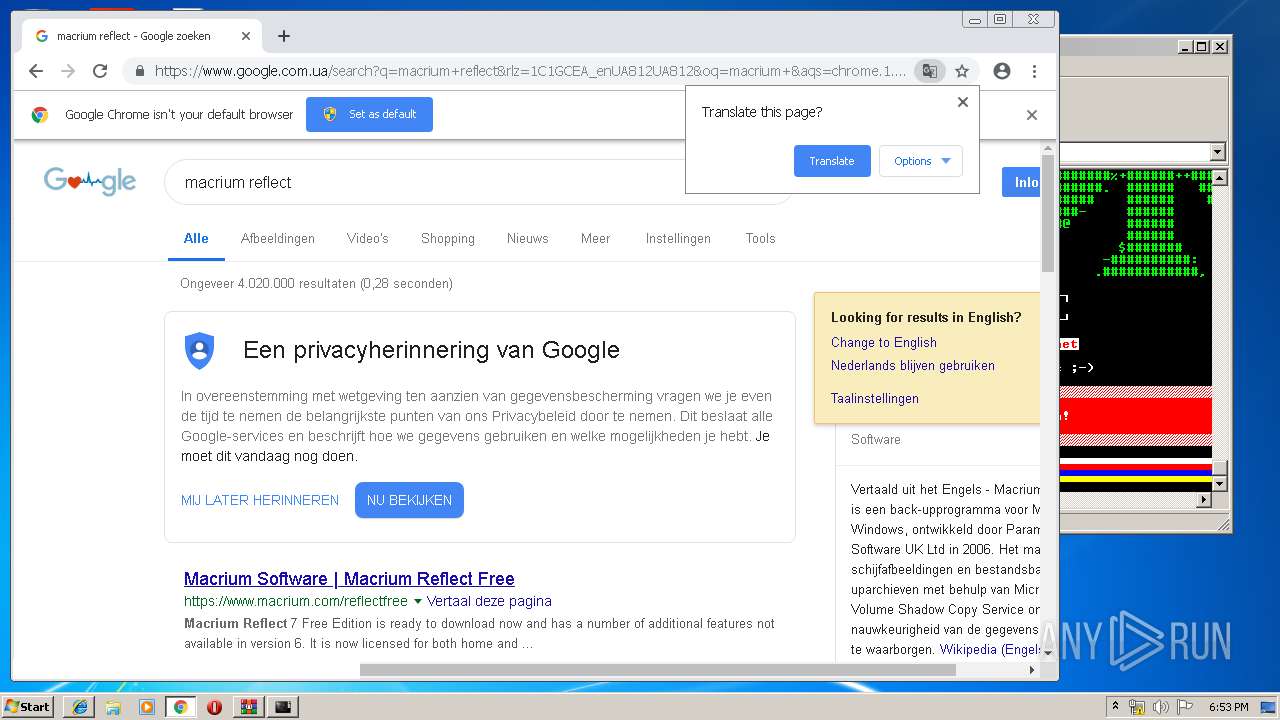
Task: Click the Translate button
Action: tap(832, 161)
